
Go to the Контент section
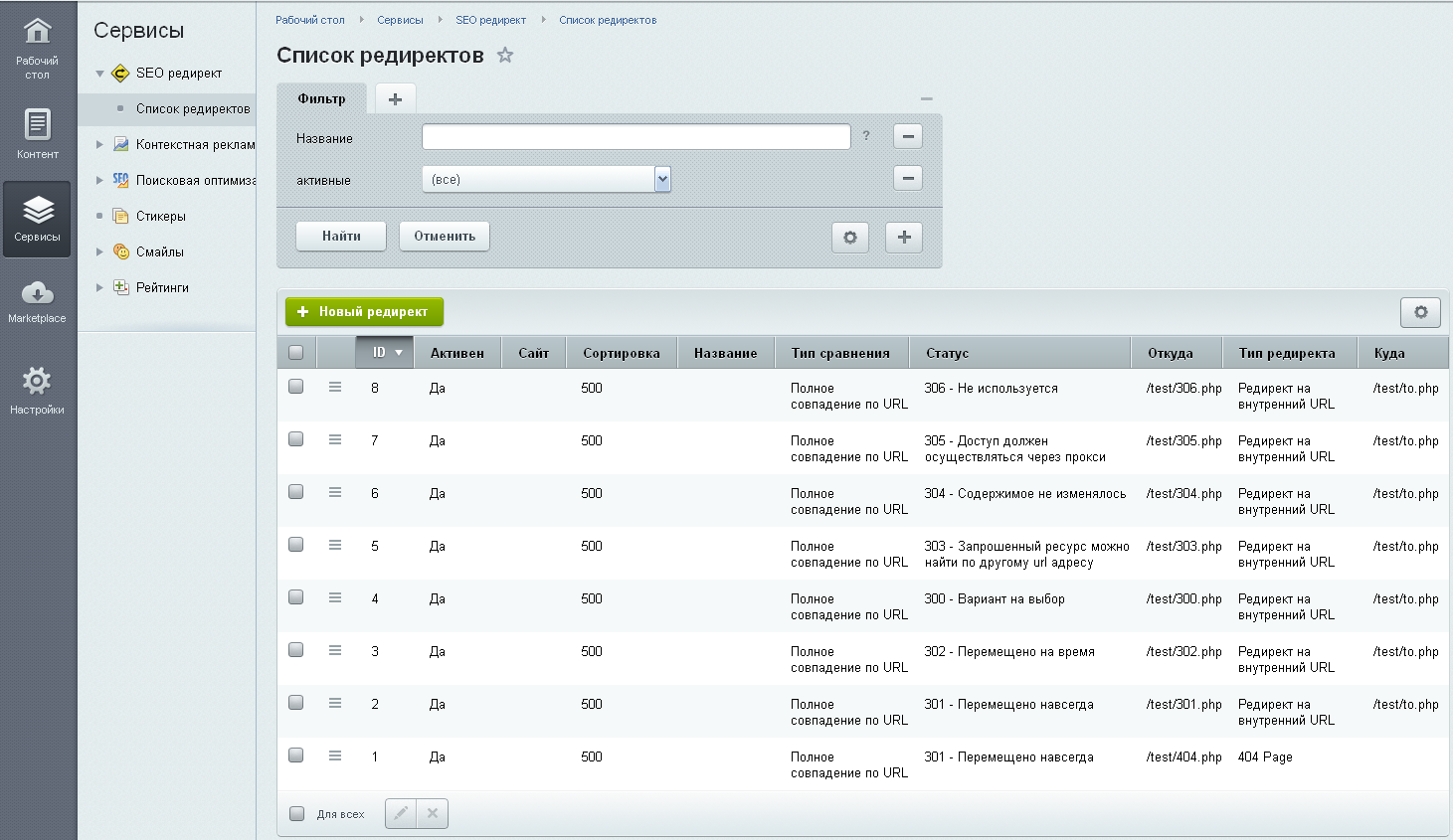point(37,133)
